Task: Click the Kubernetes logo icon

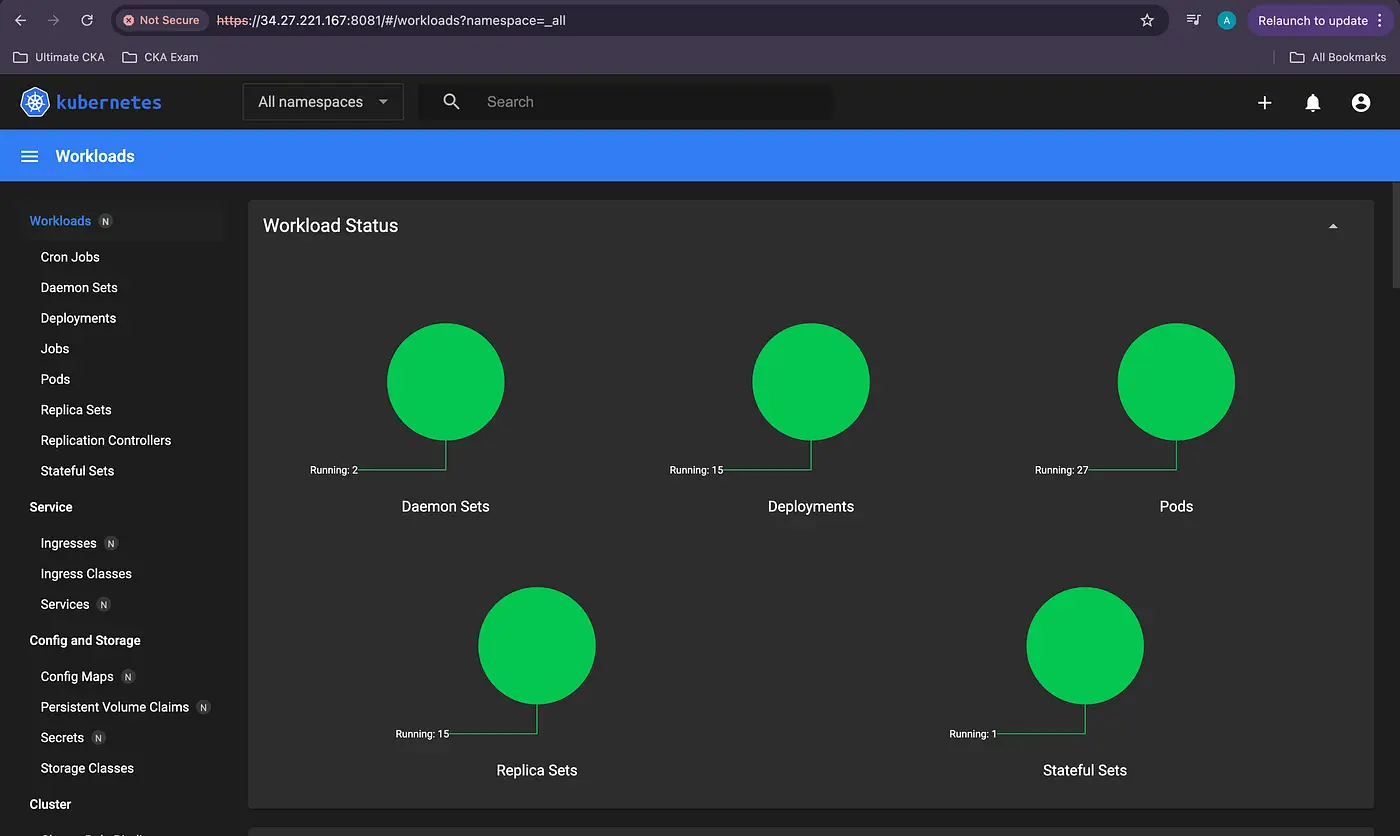Action: pos(35,102)
